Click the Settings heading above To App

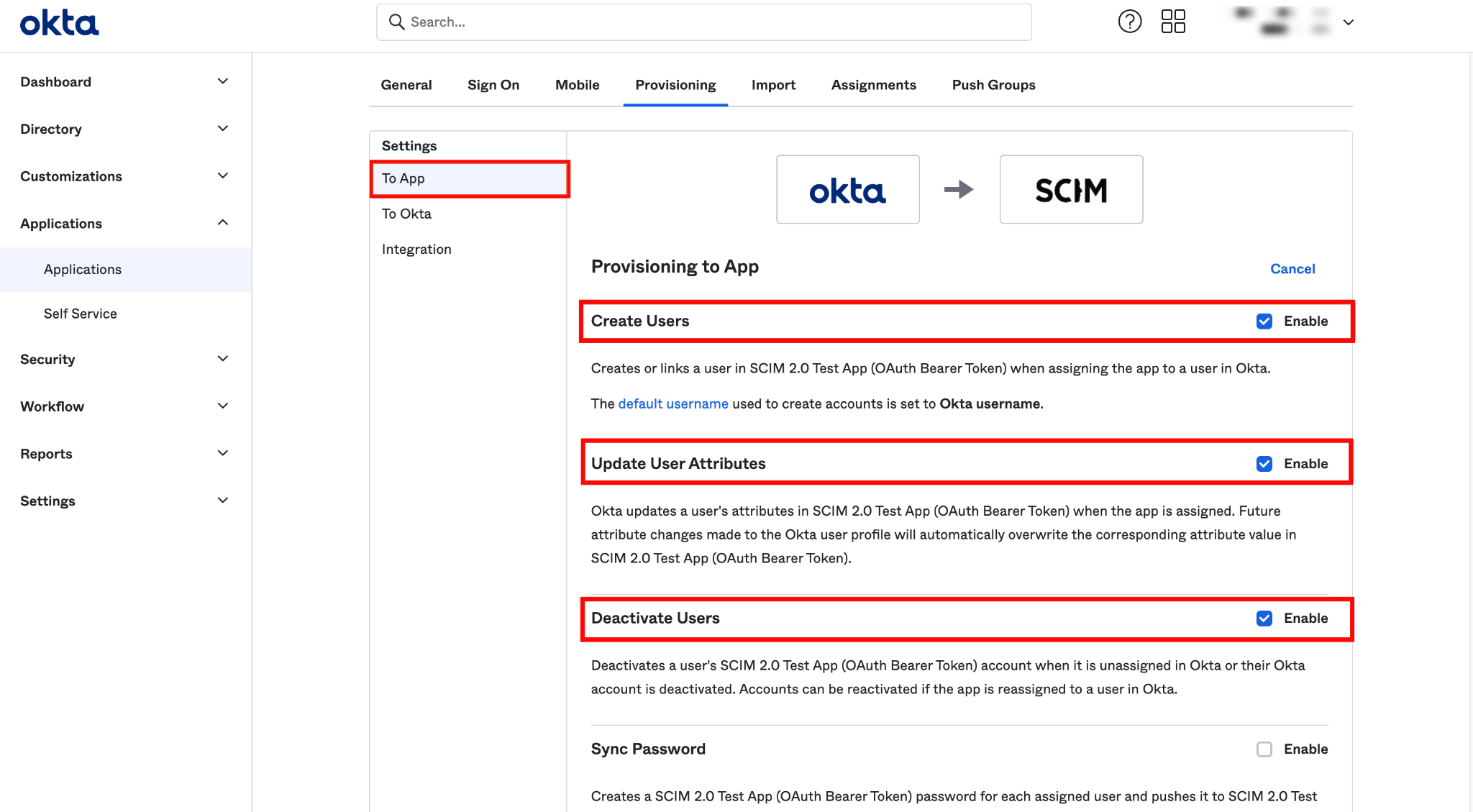[x=409, y=146]
